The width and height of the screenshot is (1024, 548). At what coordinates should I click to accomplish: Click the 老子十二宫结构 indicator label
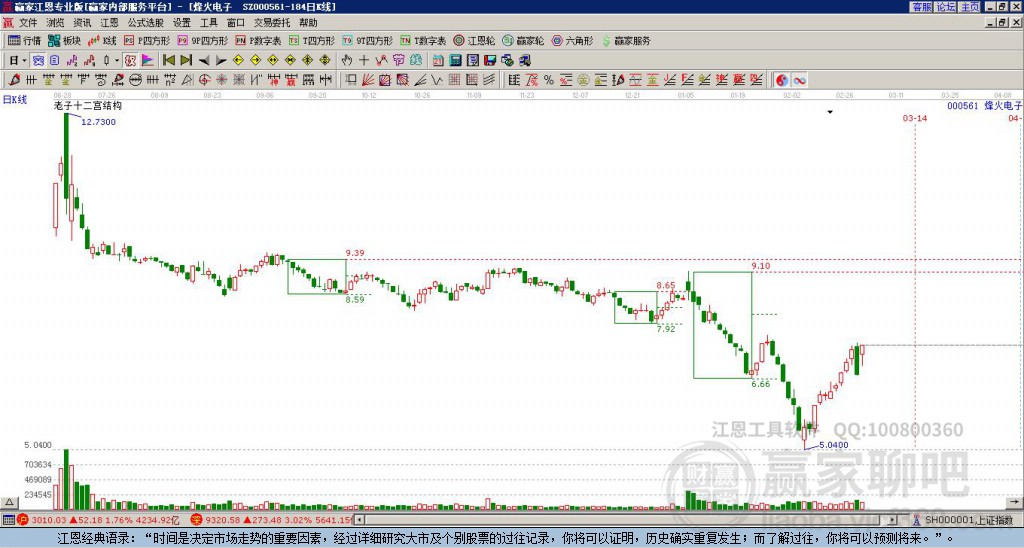pos(88,105)
